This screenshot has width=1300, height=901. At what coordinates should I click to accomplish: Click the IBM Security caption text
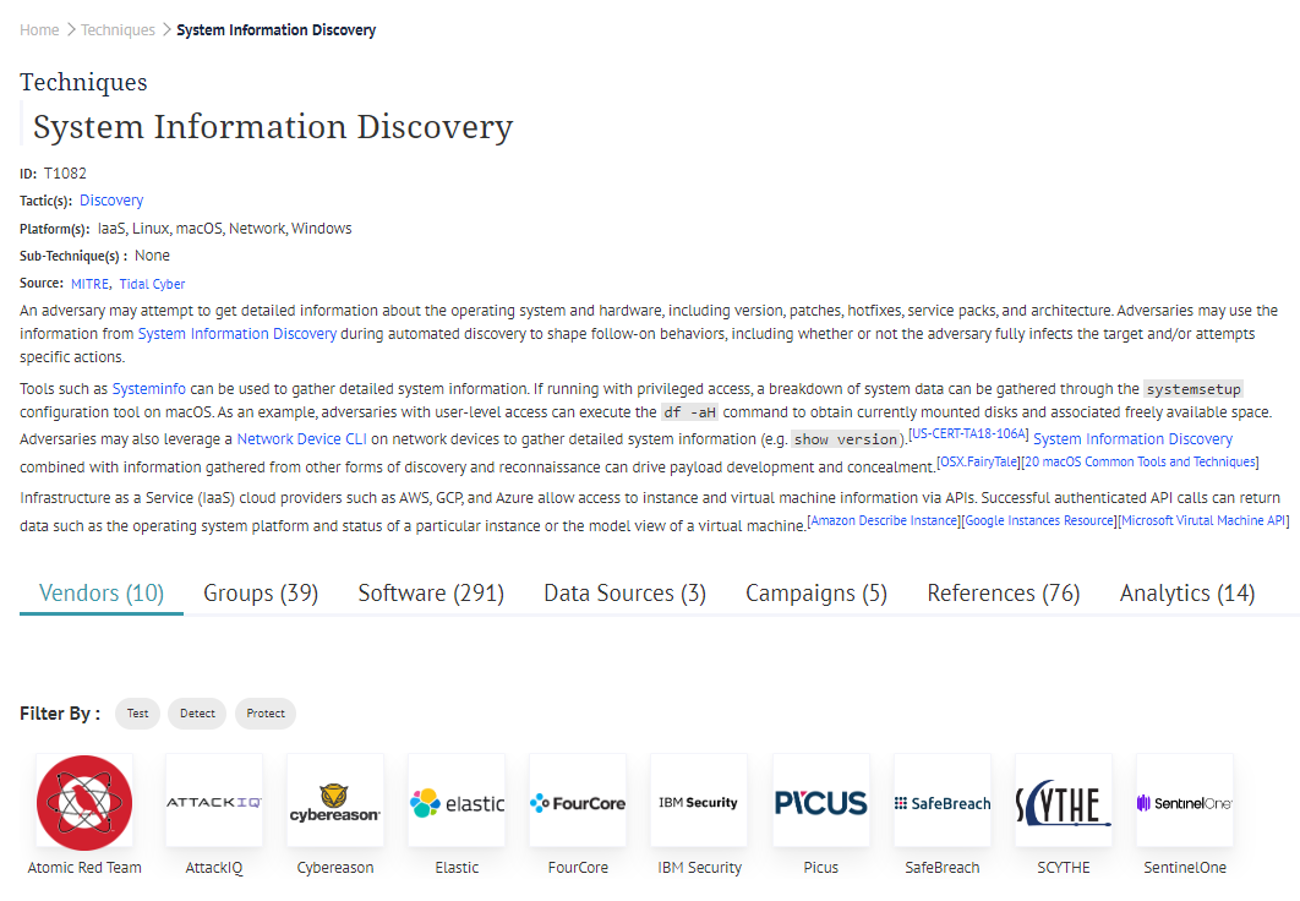point(699,868)
